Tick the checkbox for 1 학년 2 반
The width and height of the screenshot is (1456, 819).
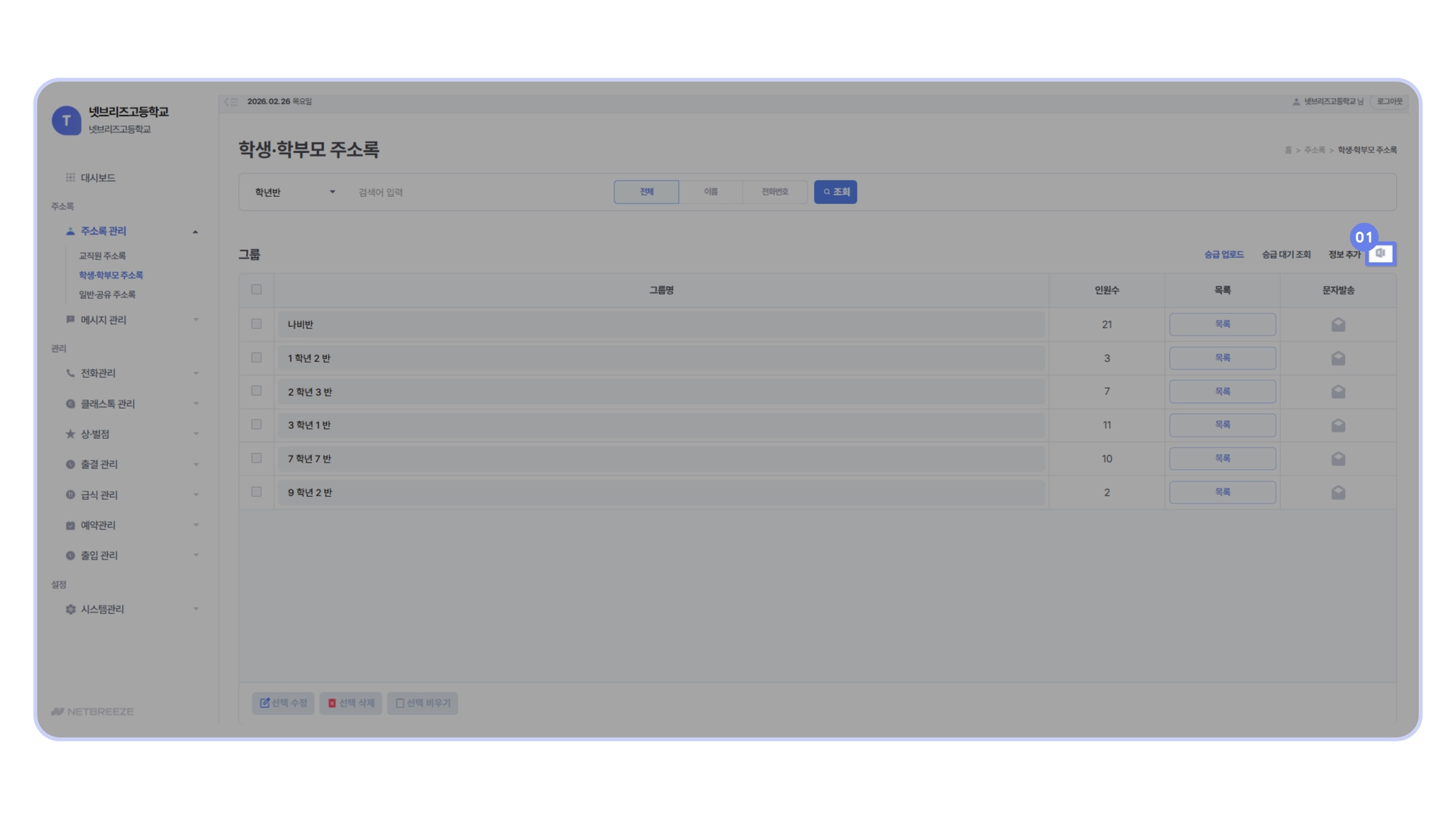click(x=256, y=358)
